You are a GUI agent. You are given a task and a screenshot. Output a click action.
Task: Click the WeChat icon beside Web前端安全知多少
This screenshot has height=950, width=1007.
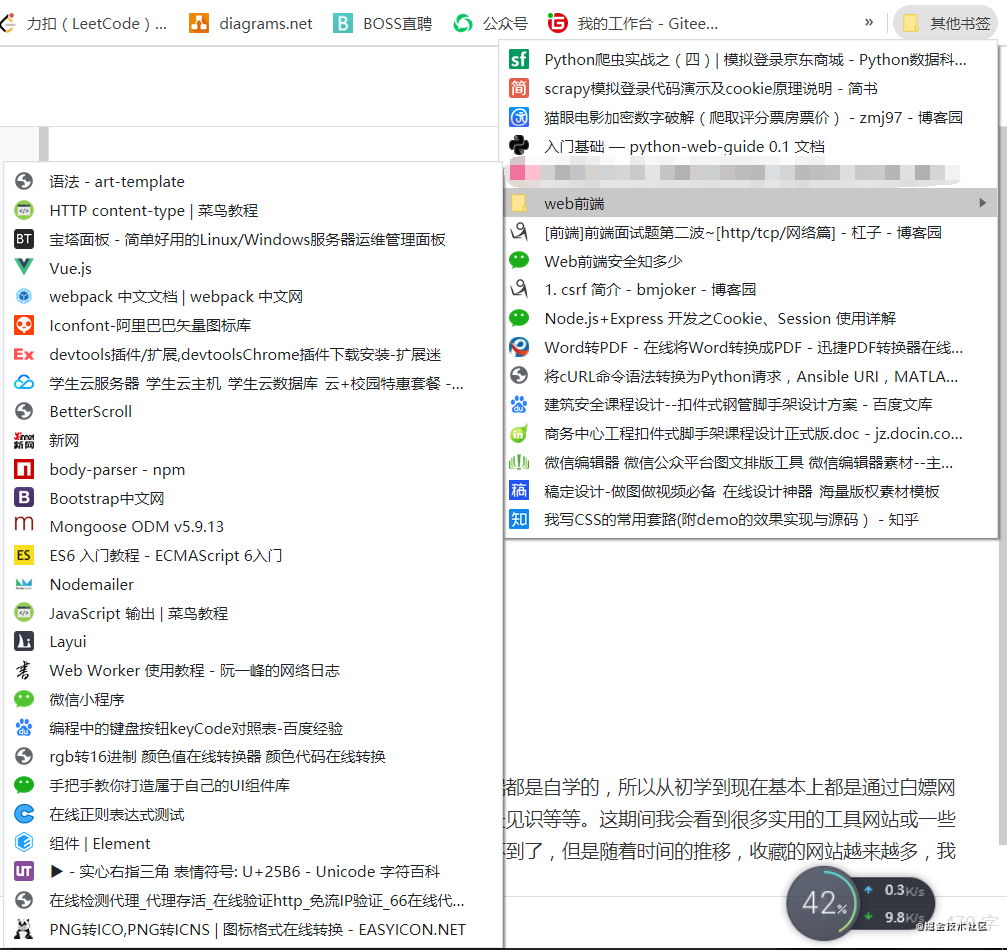click(x=519, y=260)
